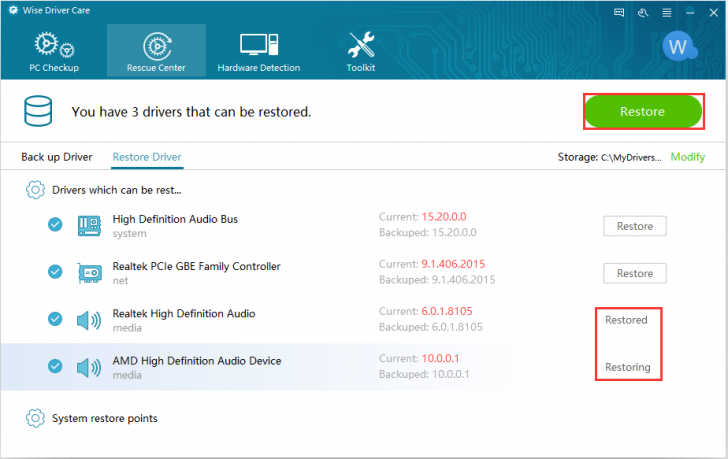
Task: Uncheck the Realtek High Definition Audio driver
Action: click(x=55, y=319)
